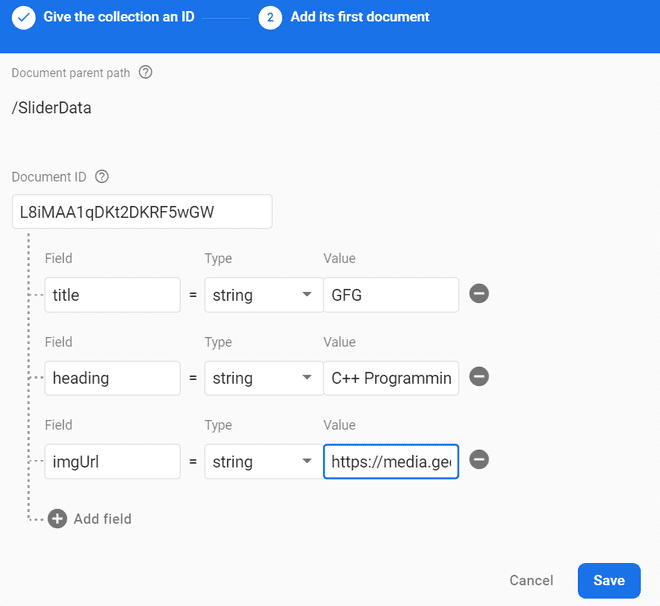Open the Type dropdown for title field
The width and height of the screenshot is (660, 606).
tap(263, 295)
